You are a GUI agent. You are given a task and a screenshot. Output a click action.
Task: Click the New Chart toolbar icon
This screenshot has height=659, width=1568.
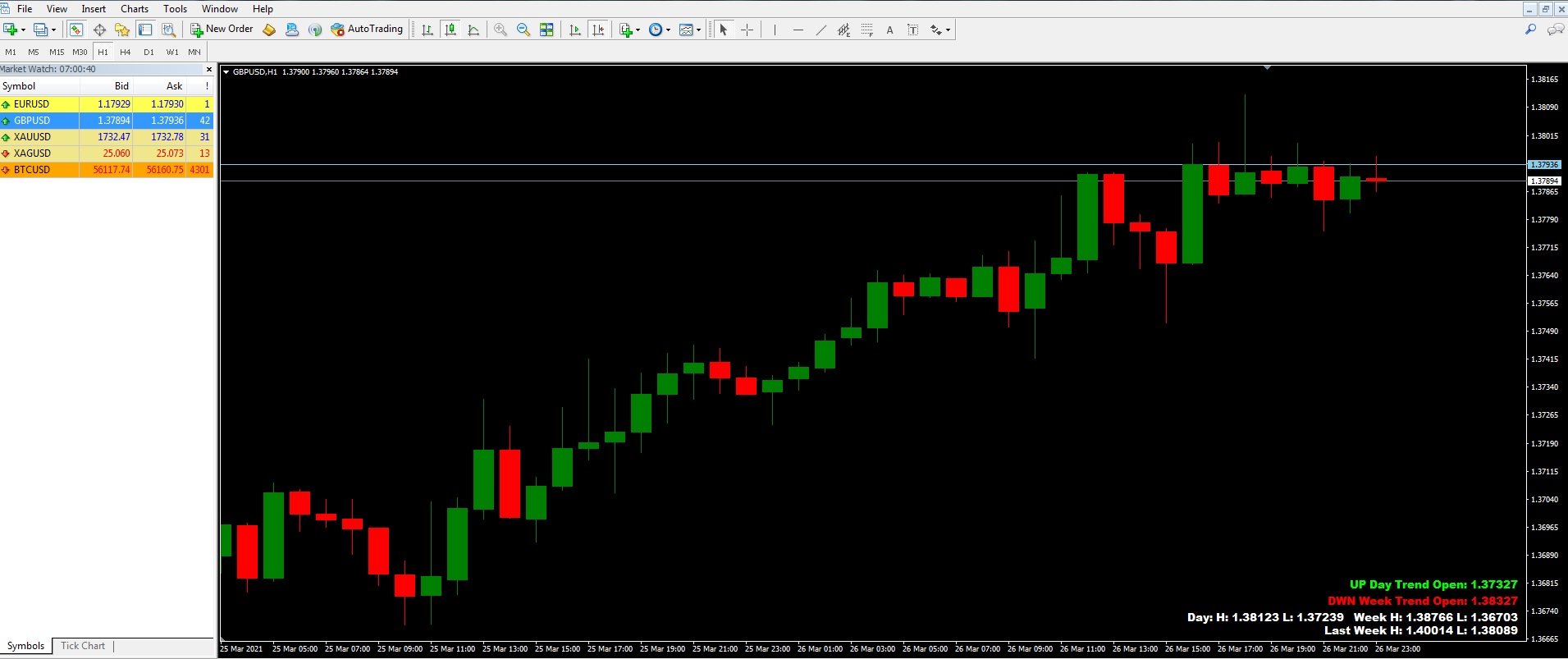click(x=10, y=30)
